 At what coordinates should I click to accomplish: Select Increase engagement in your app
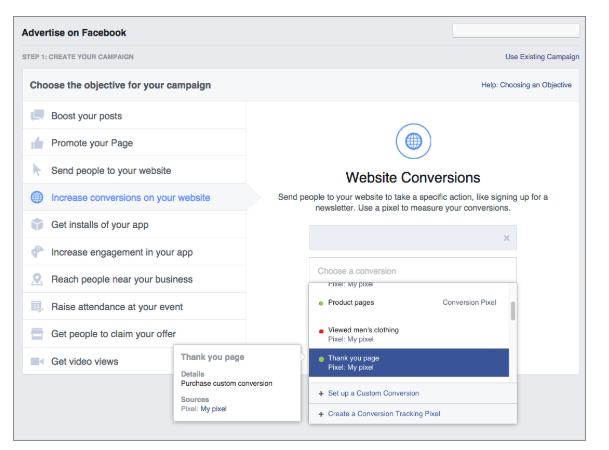(x=134, y=252)
